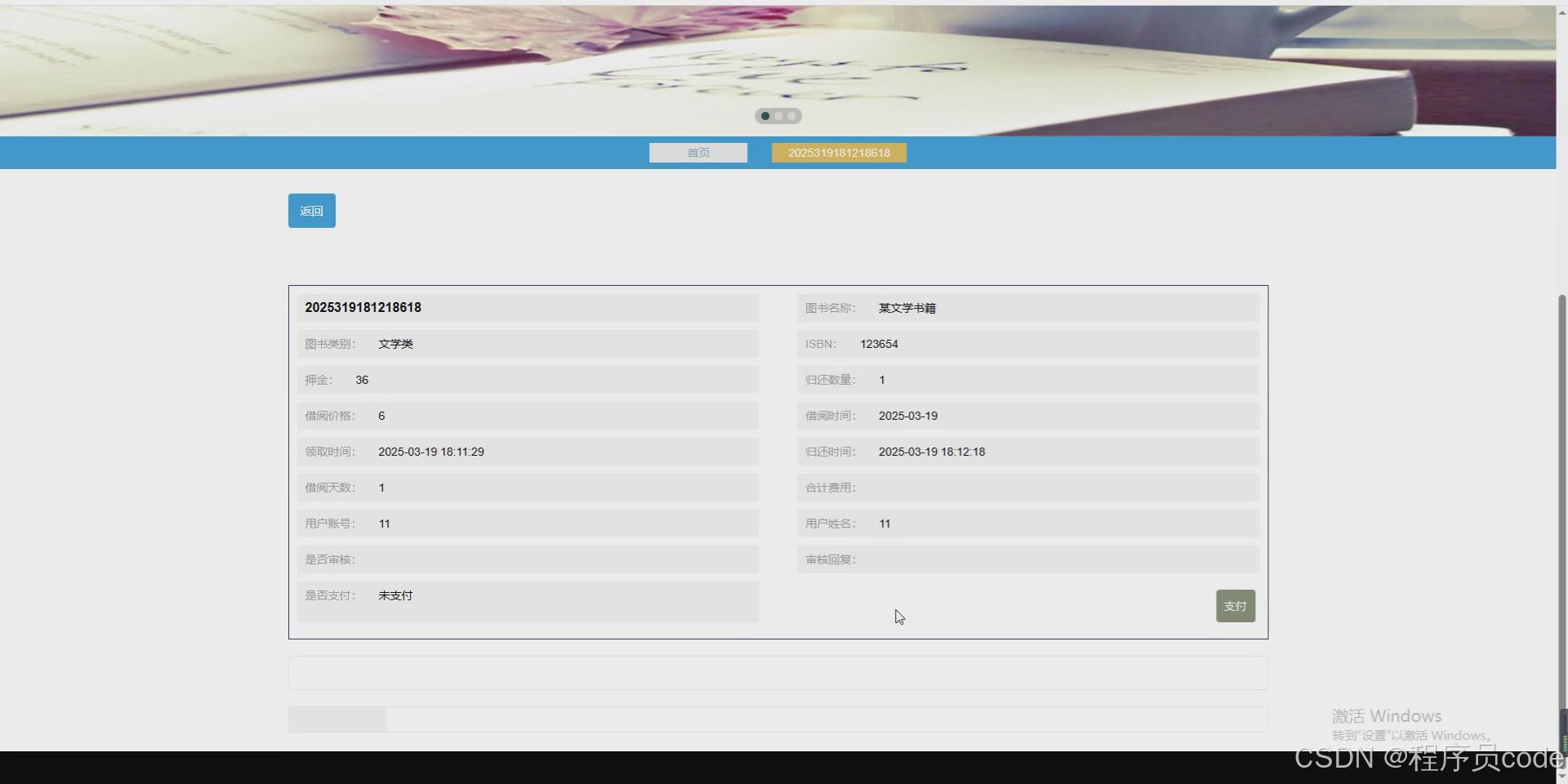Select the third carousel indicator dot
Screen dimensions: 1568x784
point(791,116)
